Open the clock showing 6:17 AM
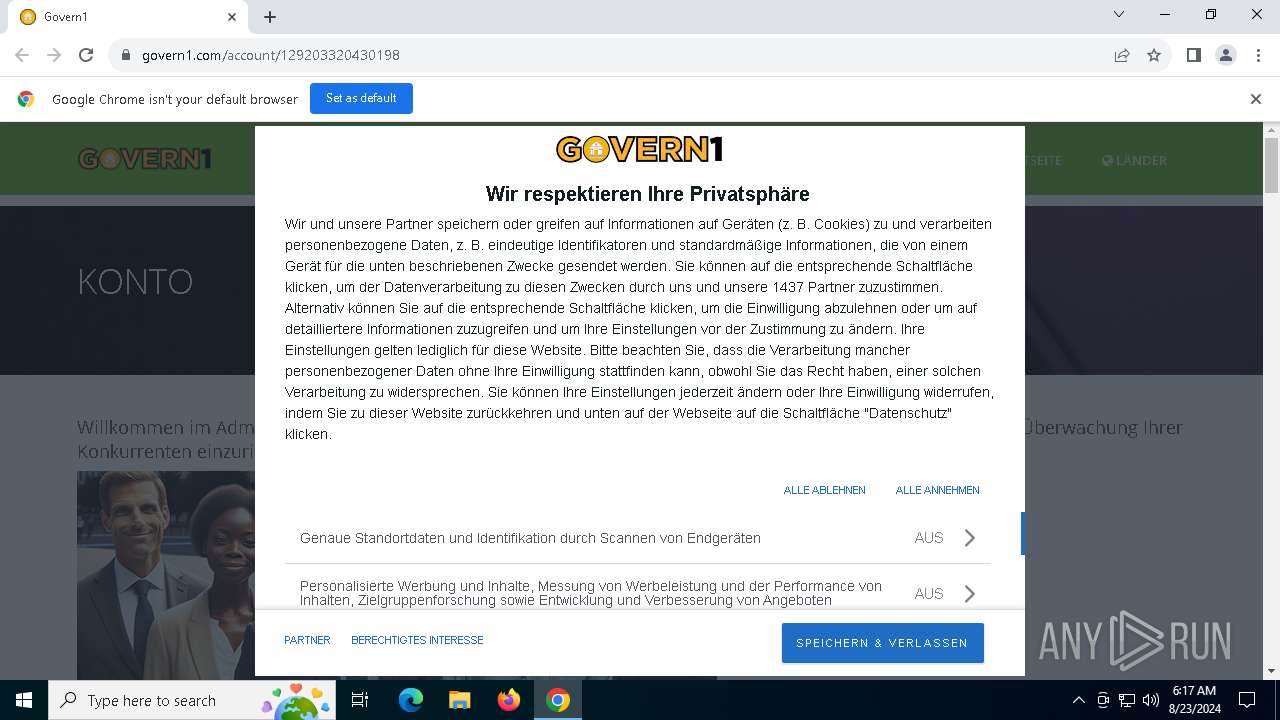The width and height of the screenshot is (1280, 720). click(1194, 700)
